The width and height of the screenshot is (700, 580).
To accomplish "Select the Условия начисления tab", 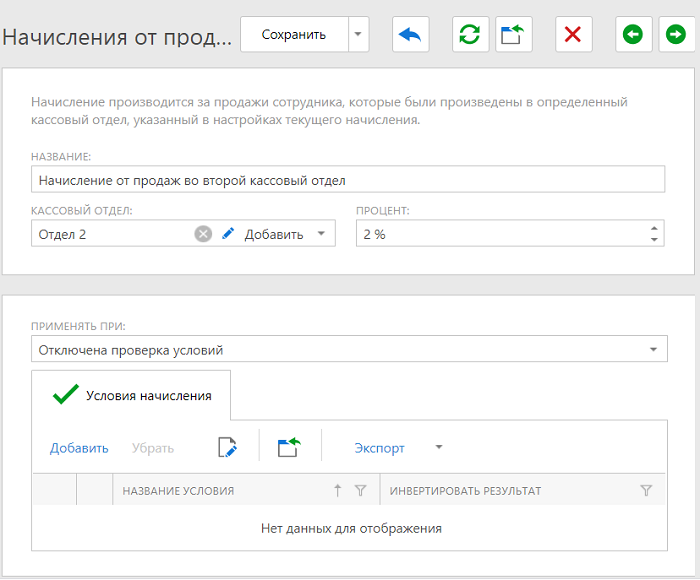I will point(131,396).
